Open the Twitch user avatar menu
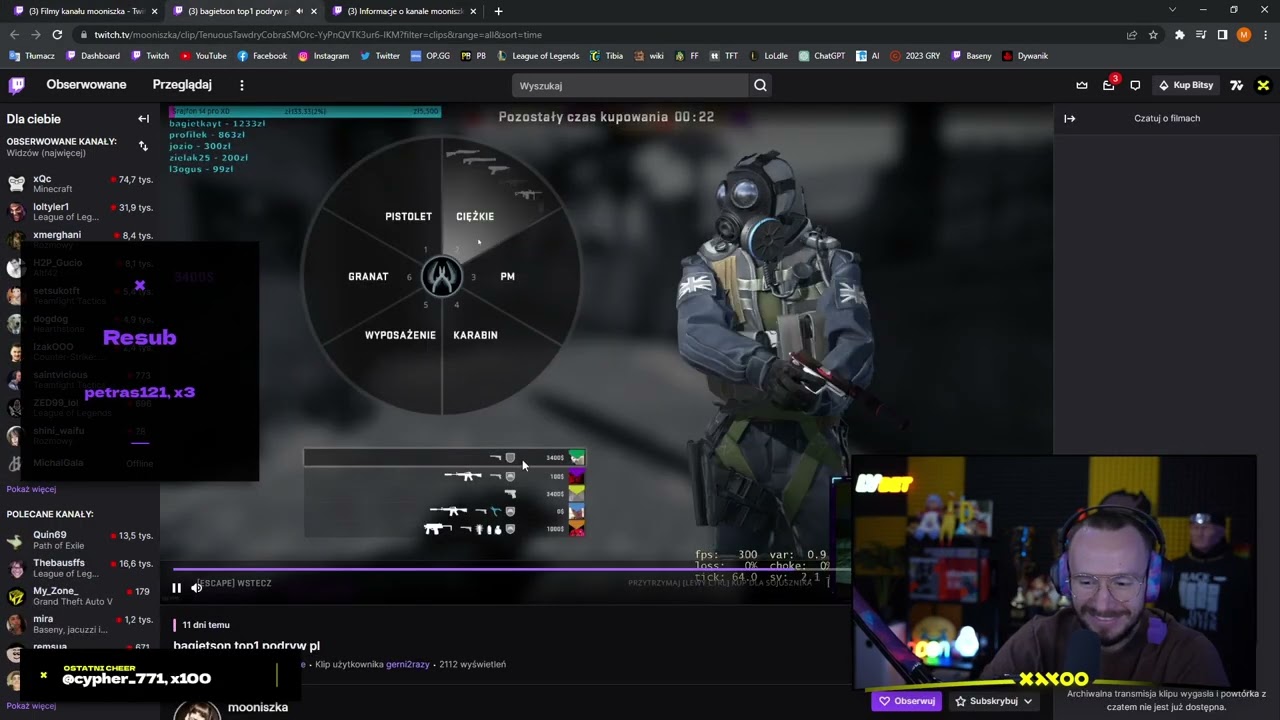This screenshot has width=1280, height=720. (x=1263, y=85)
